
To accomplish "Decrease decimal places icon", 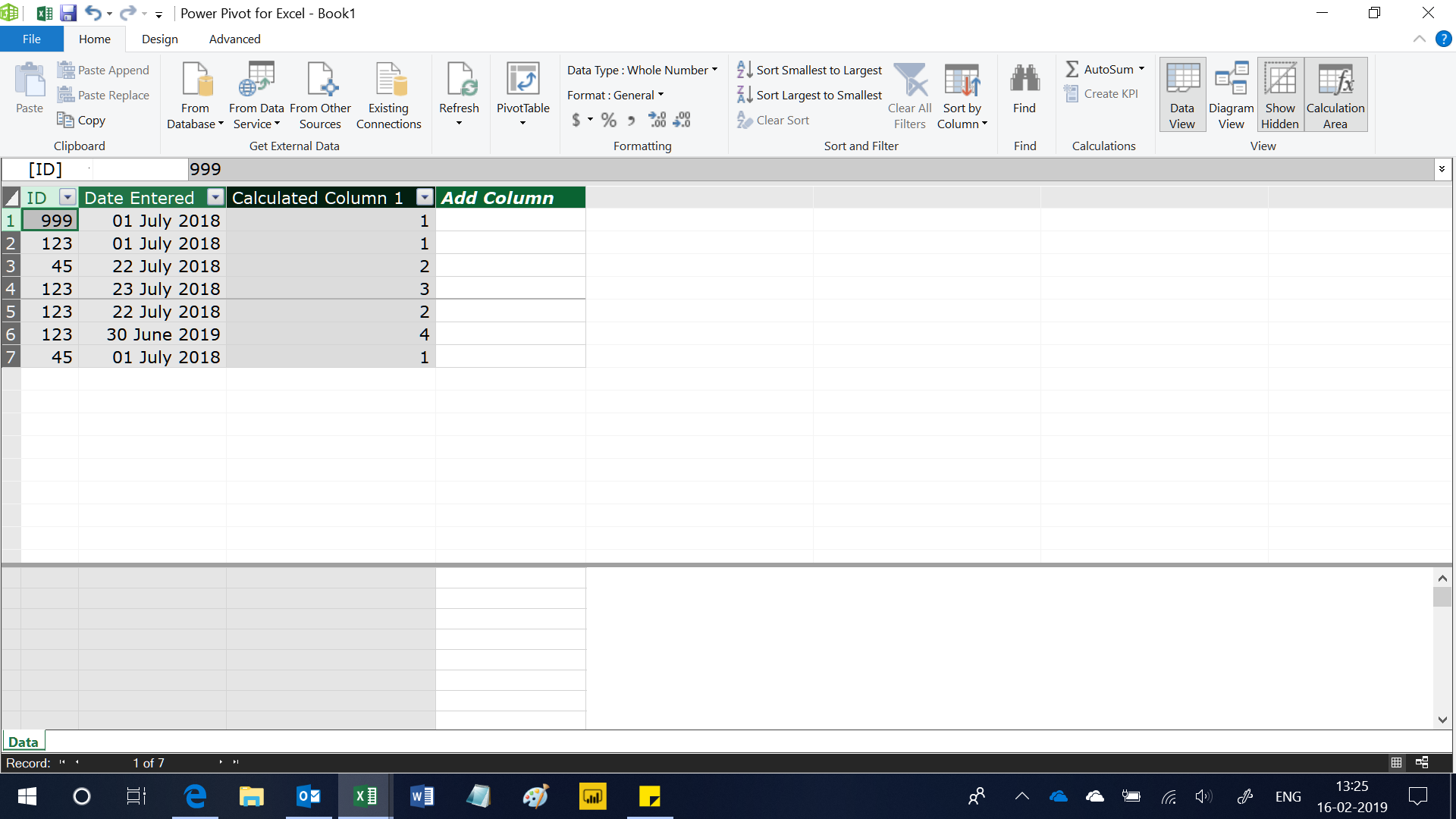I will [x=682, y=120].
